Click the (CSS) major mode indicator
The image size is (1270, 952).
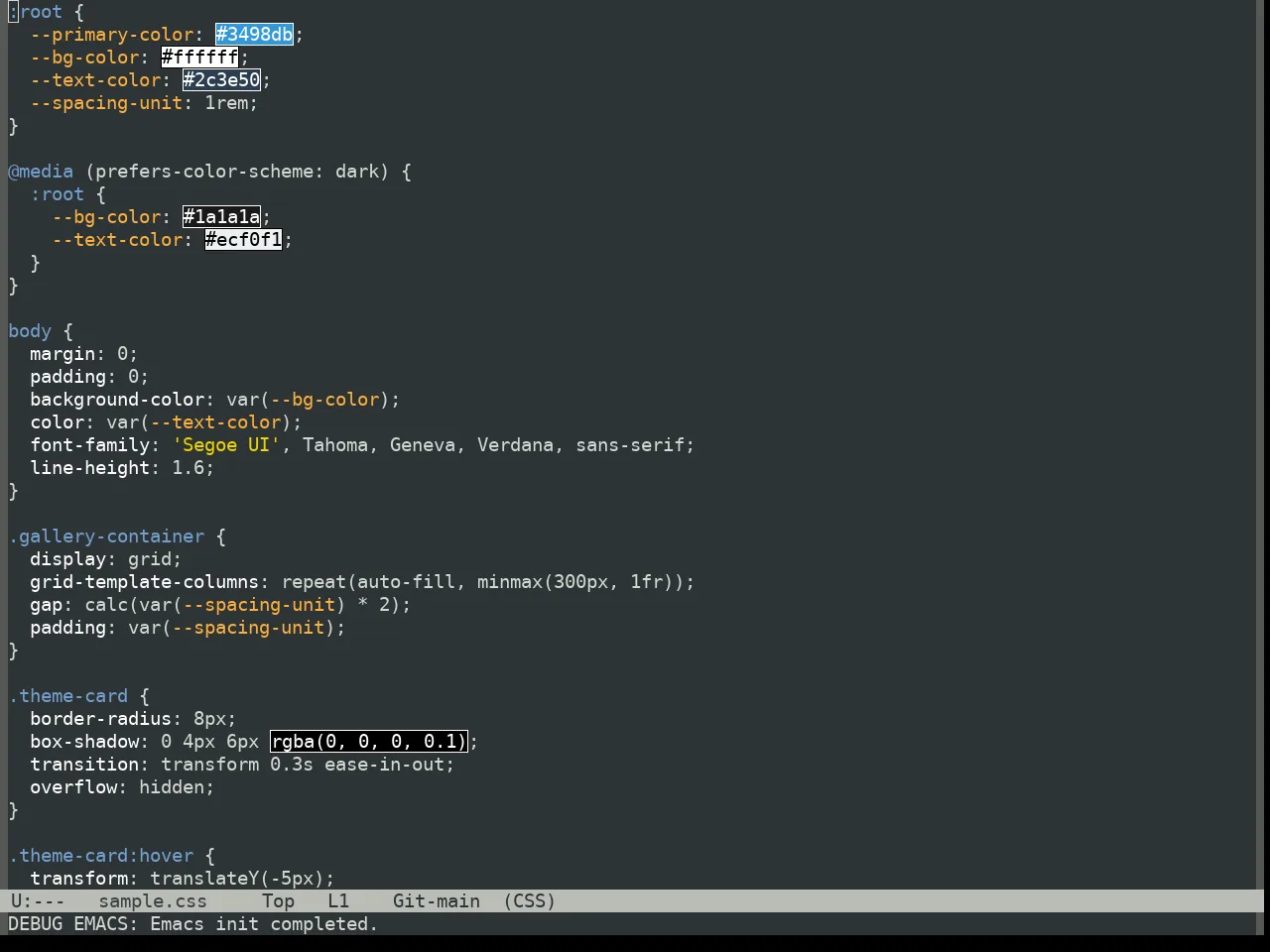(x=530, y=901)
